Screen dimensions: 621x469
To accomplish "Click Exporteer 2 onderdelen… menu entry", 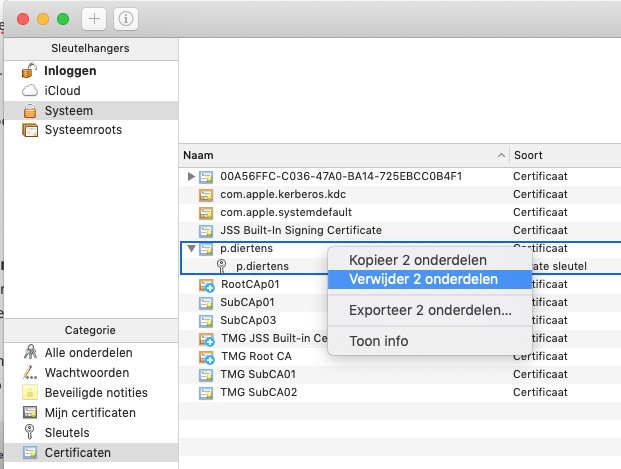I will tap(430, 310).
